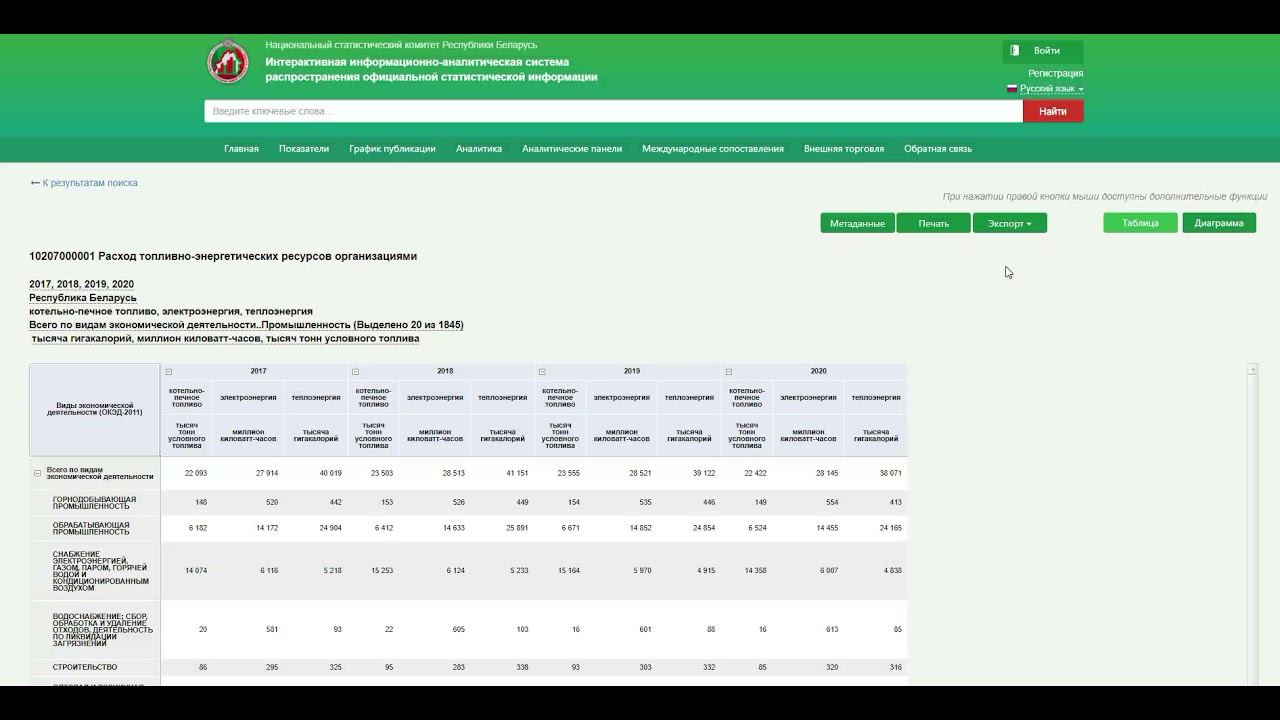Open the Русский язык language dropdown
This screenshot has width=1280, height=720.
point(1051,89)
